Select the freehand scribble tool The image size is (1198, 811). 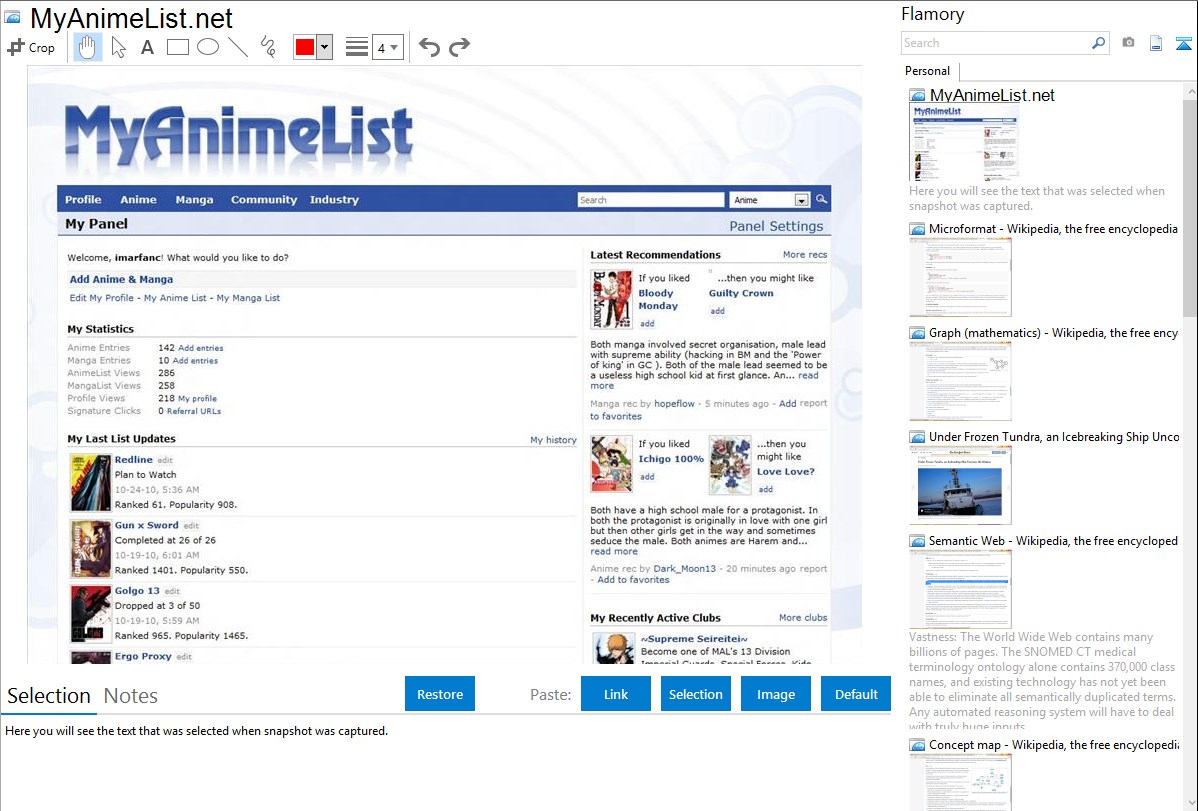click(268, 47)
